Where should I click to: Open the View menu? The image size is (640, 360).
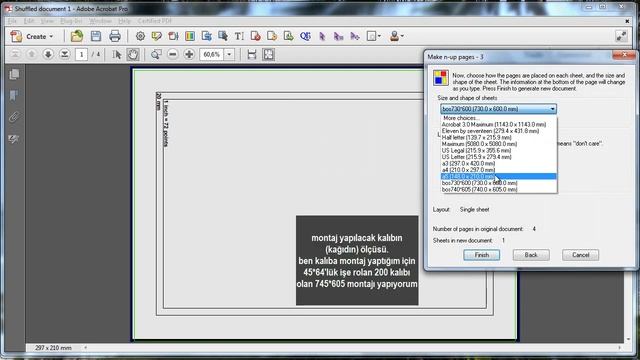tap(47, 21)
